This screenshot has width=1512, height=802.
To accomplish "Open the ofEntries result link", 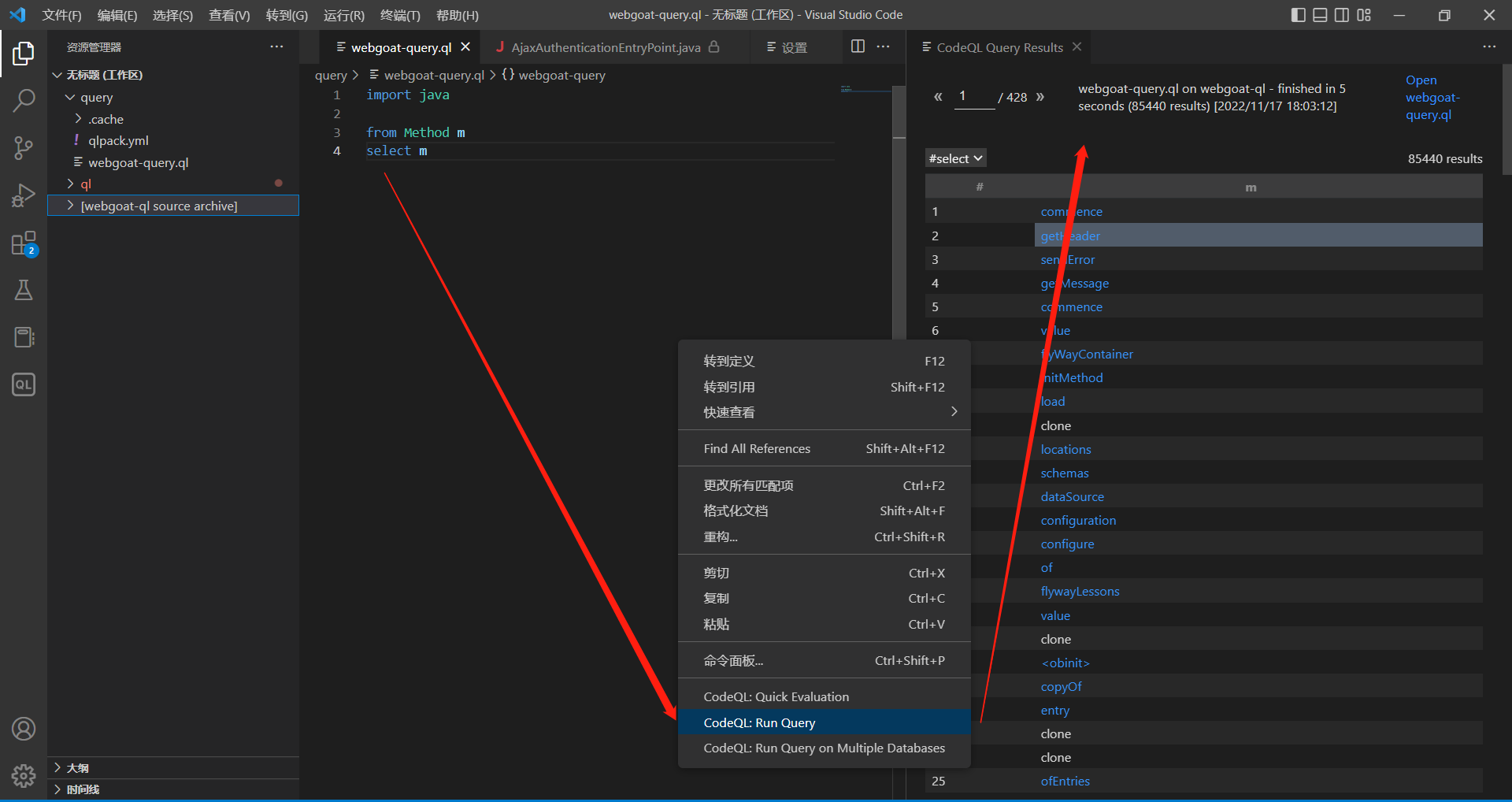I will pos(1065,781).
